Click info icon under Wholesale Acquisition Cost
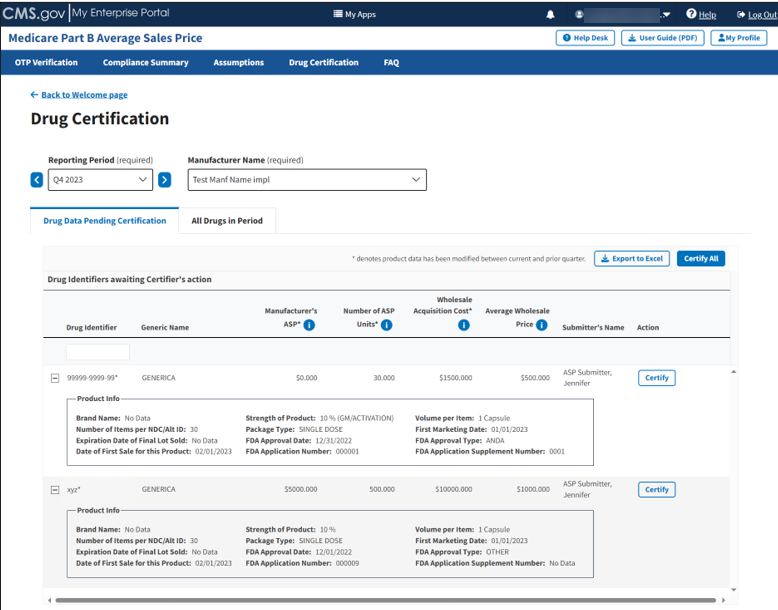The image size is (778, 610). 464,325
